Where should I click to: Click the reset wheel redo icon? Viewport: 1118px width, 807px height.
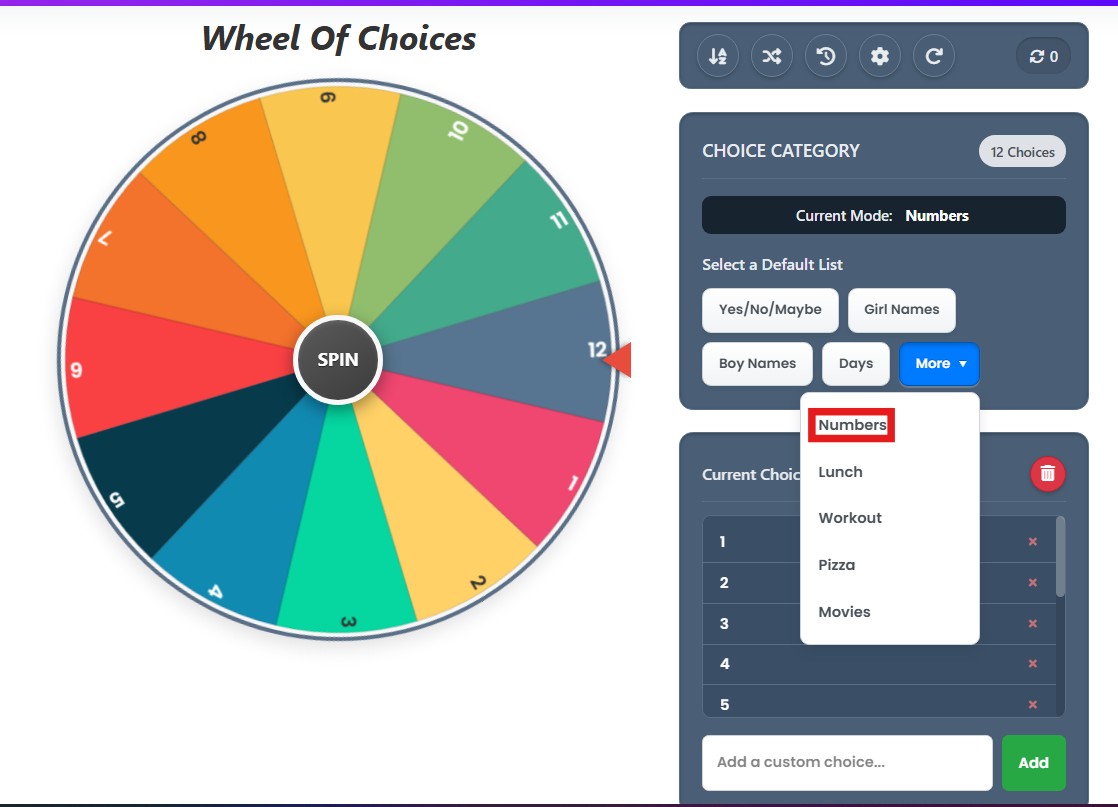point(934,56)
